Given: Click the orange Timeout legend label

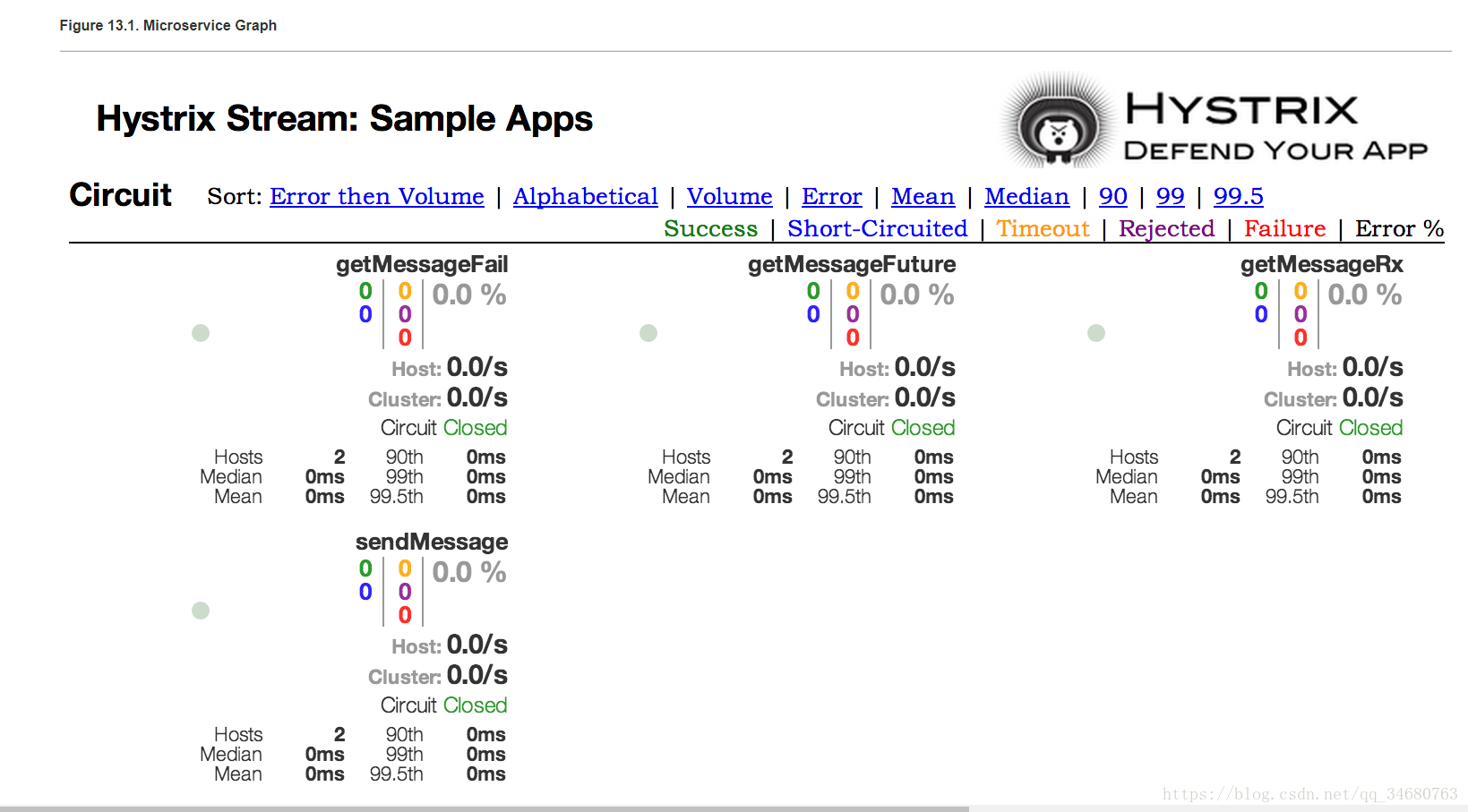Looking at the screenshot, I should point(1043,229).
